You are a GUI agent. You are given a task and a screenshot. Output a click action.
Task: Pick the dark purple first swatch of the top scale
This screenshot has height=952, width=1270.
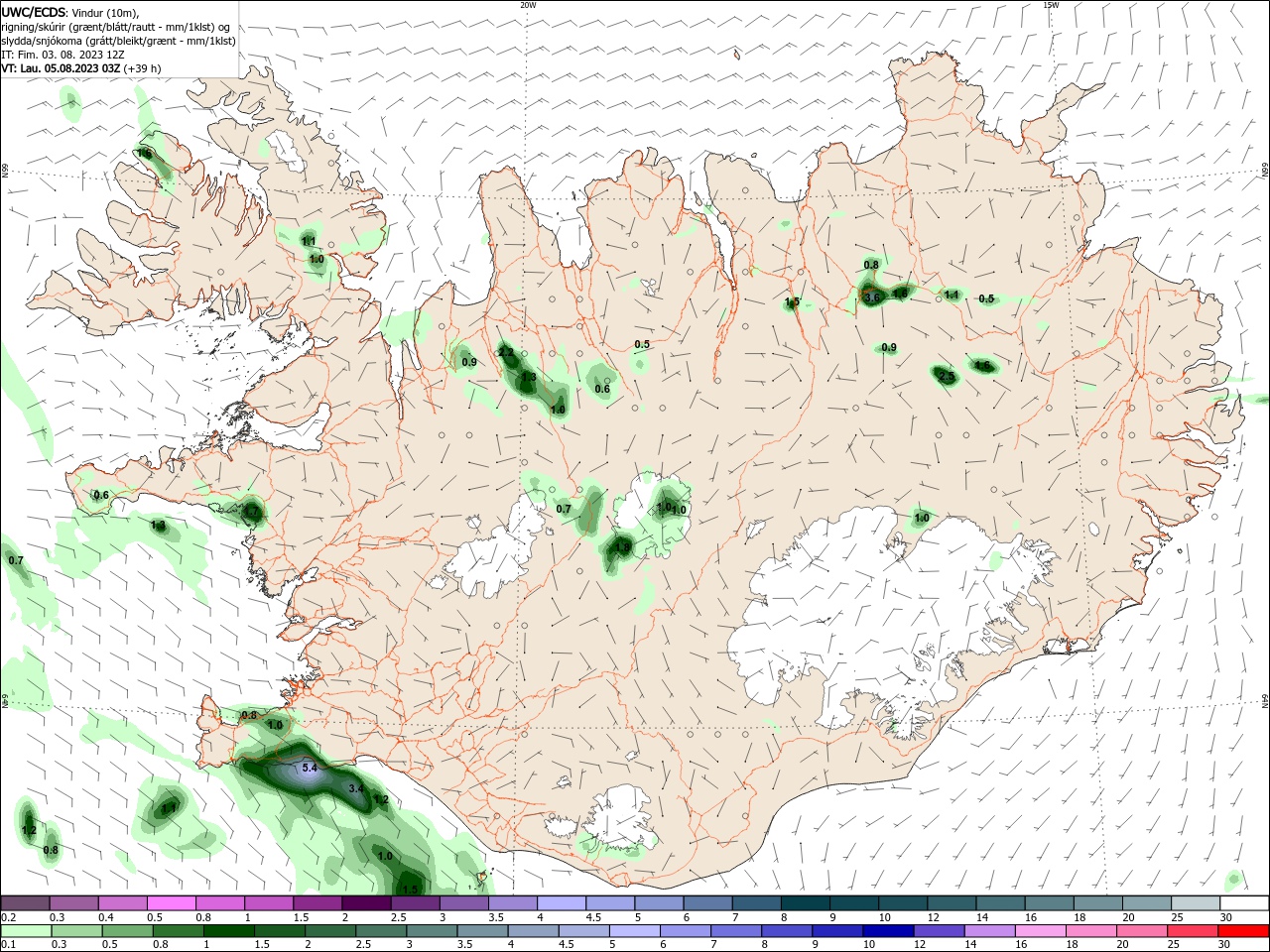point(26,903)
